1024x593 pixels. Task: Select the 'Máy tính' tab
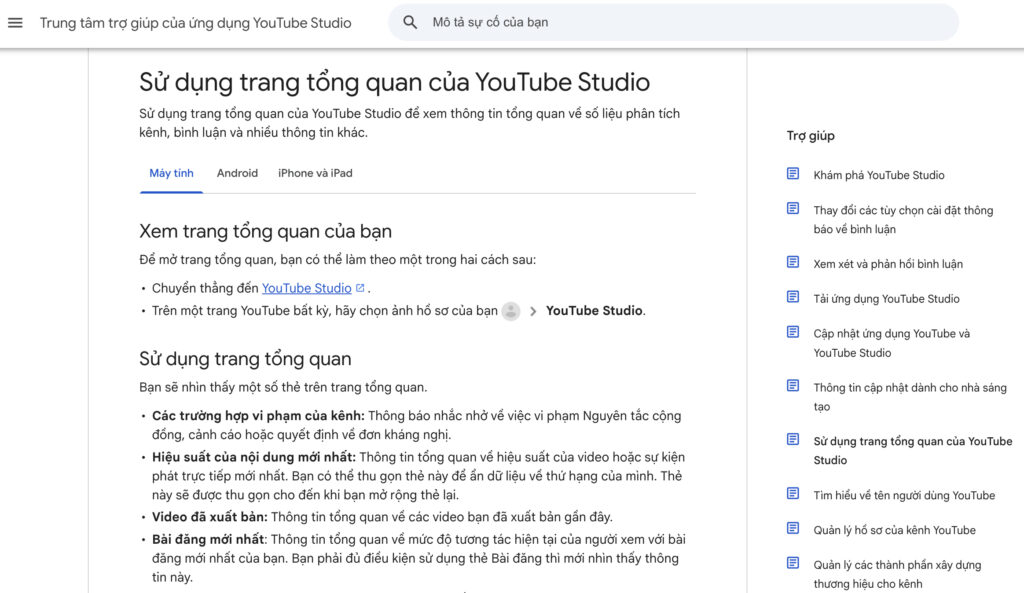[171, 173]
